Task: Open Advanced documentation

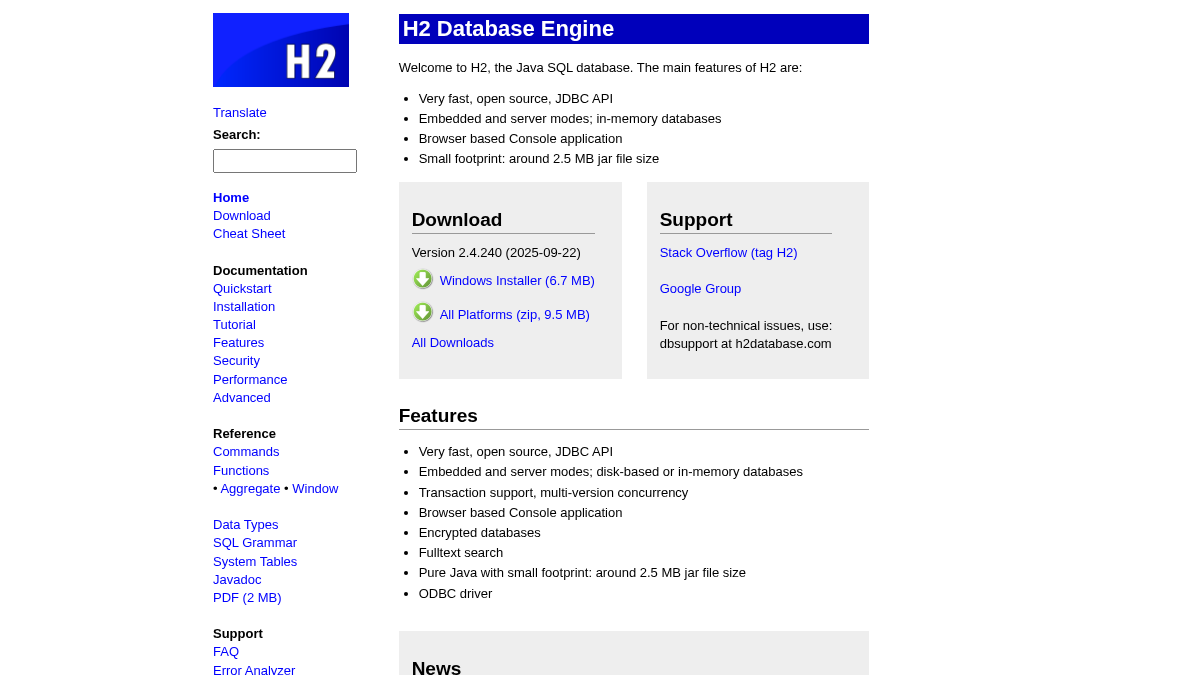Action: coord(242,398)
